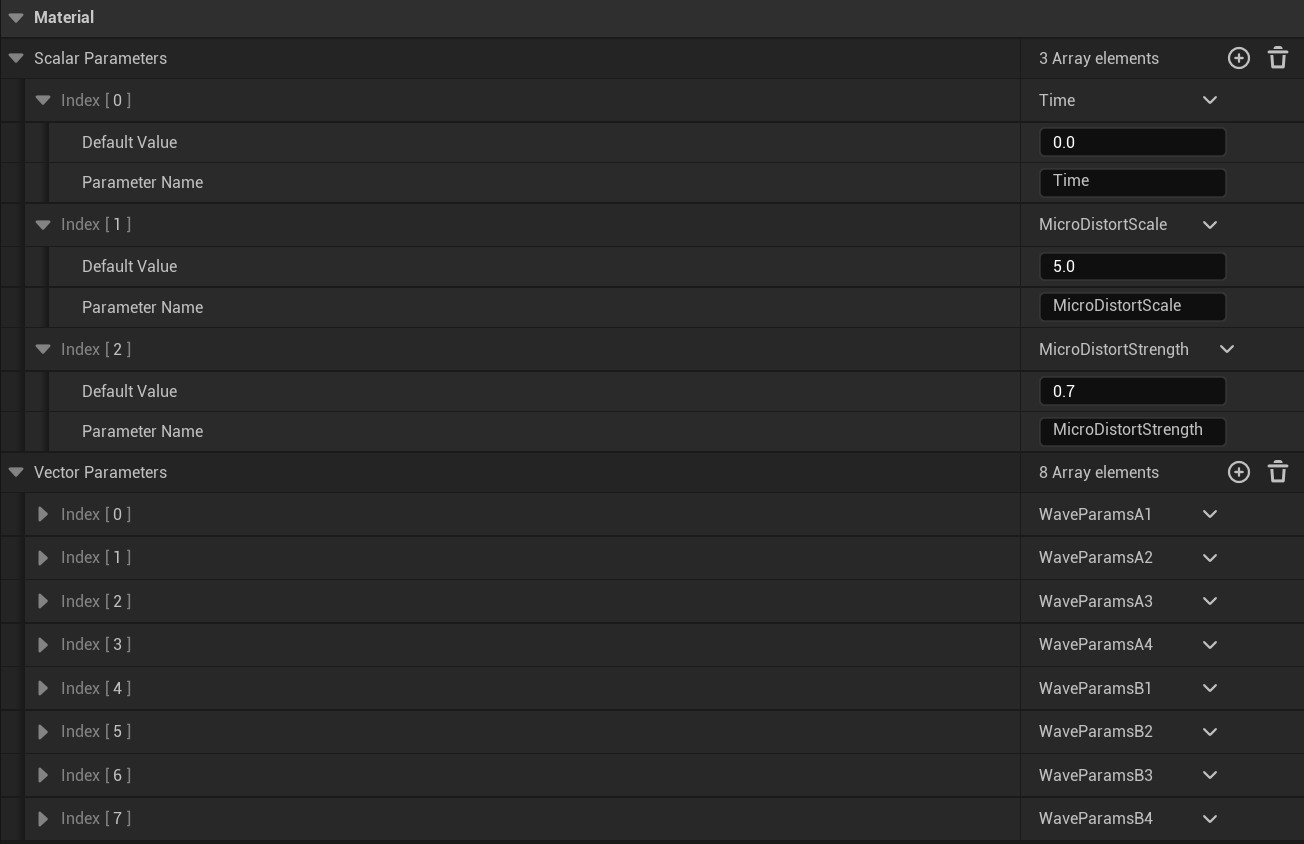
Task: Add a new Scalar Parameters array element
Action: tap(1238, 59)
